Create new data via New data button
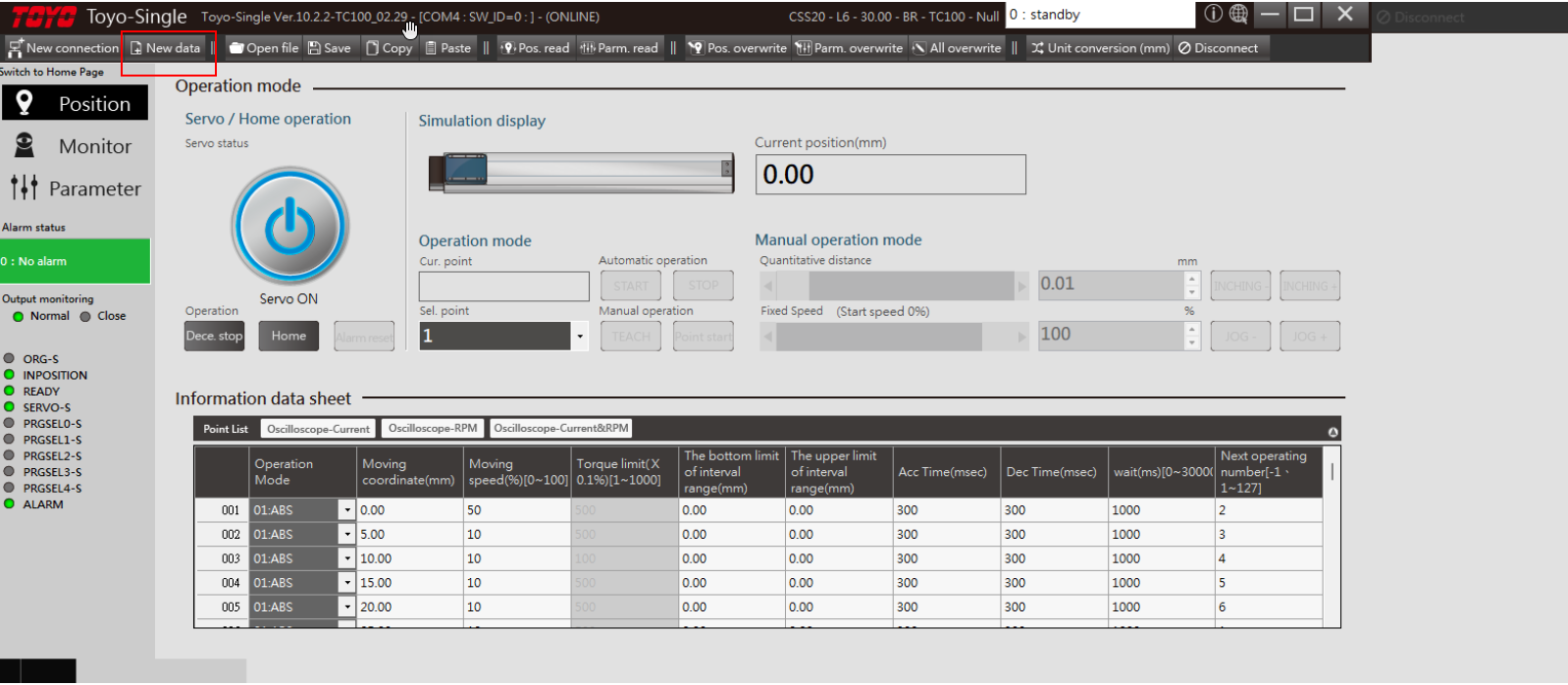The height and width of the screenshot is (685, 1568). (x=165, y=47)
